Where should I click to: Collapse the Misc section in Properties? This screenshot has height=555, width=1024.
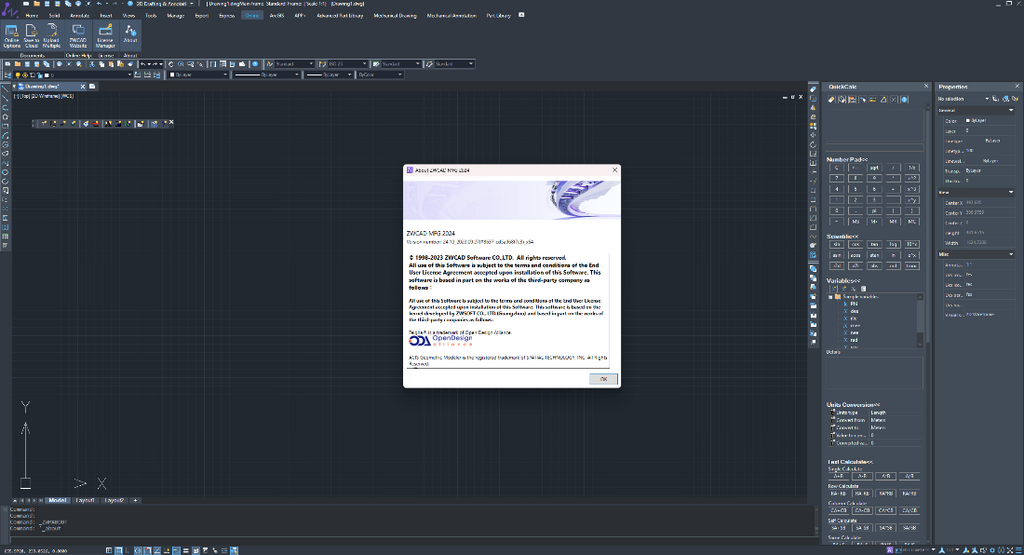click(x=1011, y=255)
